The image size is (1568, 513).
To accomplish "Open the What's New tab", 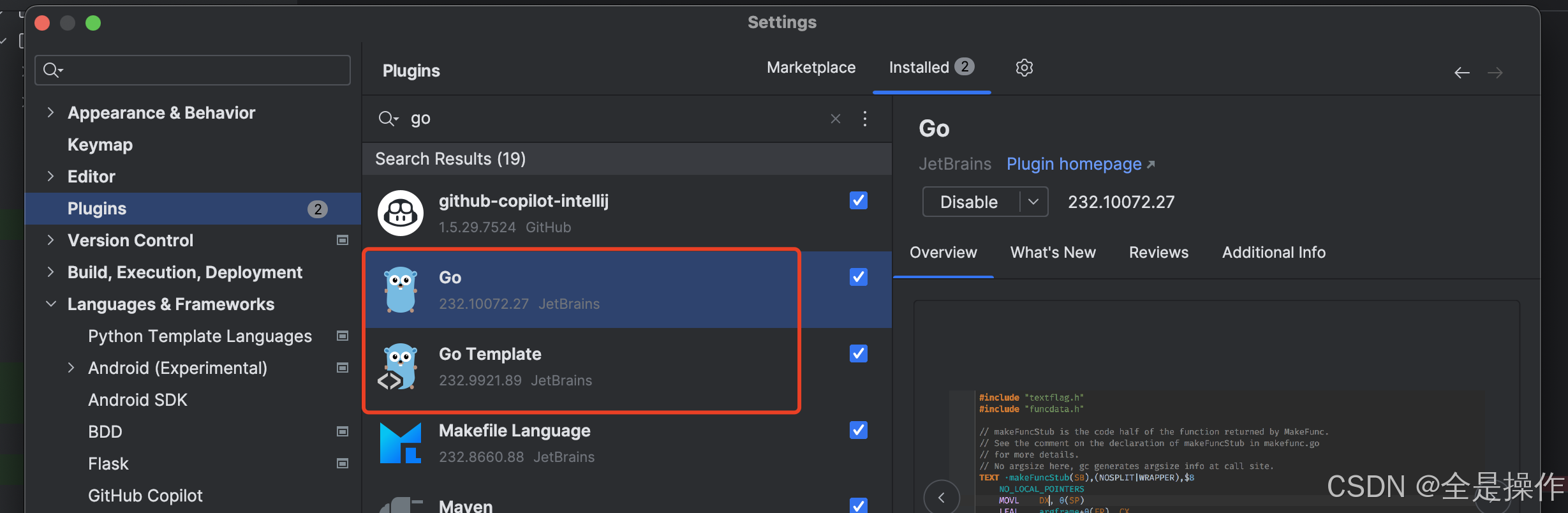I will pos(1053,253).
